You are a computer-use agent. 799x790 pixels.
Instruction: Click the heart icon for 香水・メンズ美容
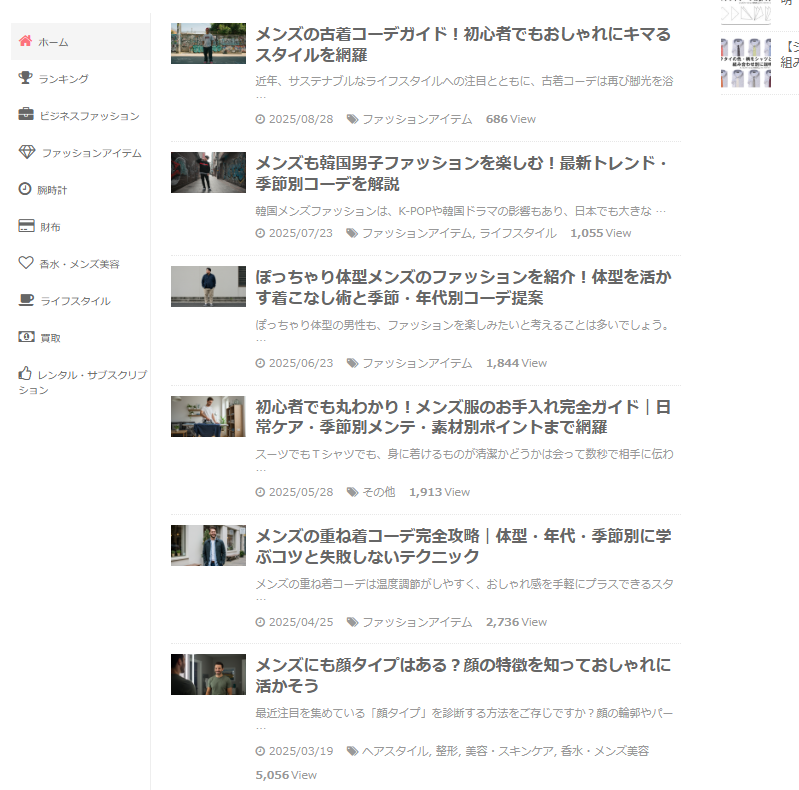(x=26, y=264)
